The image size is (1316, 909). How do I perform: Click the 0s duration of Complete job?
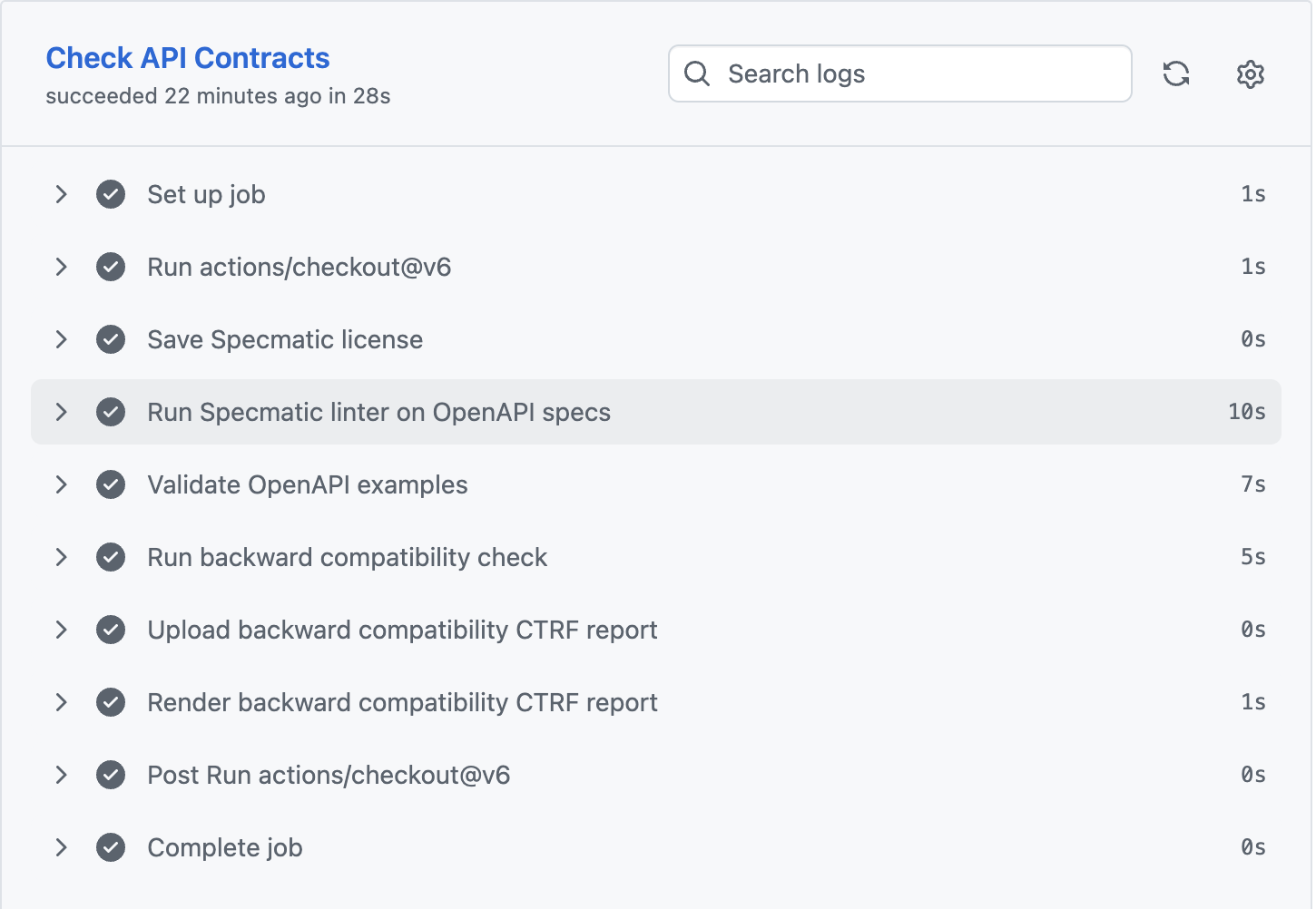click(x=1253, y=847)
